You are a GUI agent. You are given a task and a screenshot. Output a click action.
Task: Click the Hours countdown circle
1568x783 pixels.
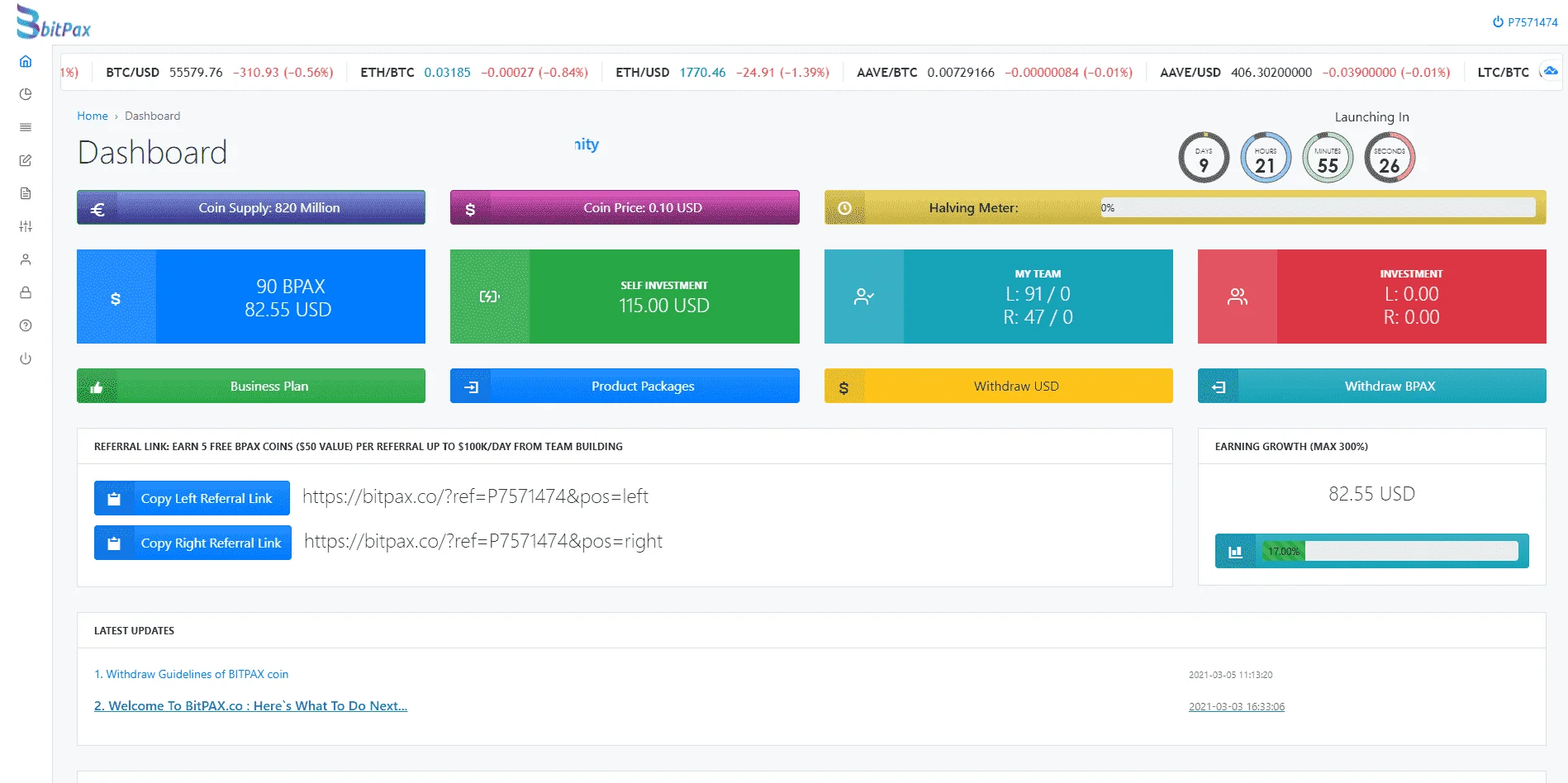[1266, 158]
